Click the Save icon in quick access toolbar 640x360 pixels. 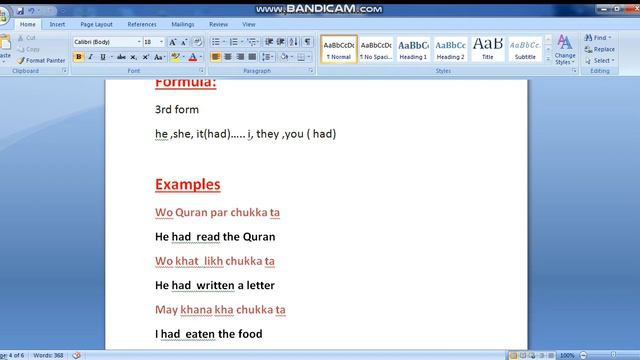[x=20, y=11]
